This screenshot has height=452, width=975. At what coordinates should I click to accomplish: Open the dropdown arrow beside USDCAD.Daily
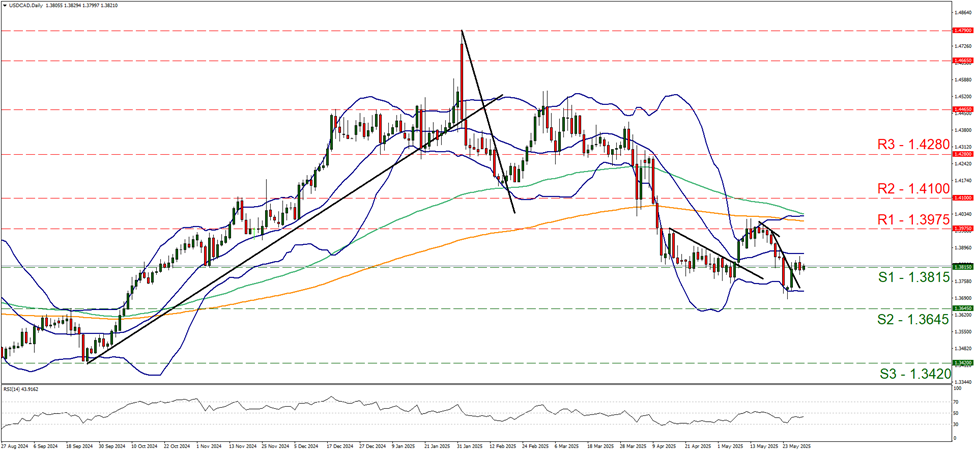pyautogui.click(x=5, y=5)
